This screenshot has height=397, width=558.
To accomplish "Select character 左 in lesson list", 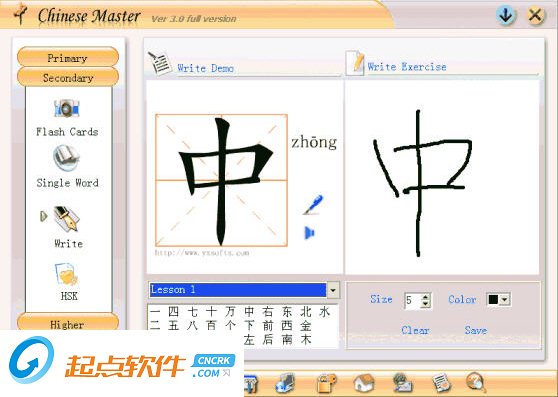I will (249, 339).
